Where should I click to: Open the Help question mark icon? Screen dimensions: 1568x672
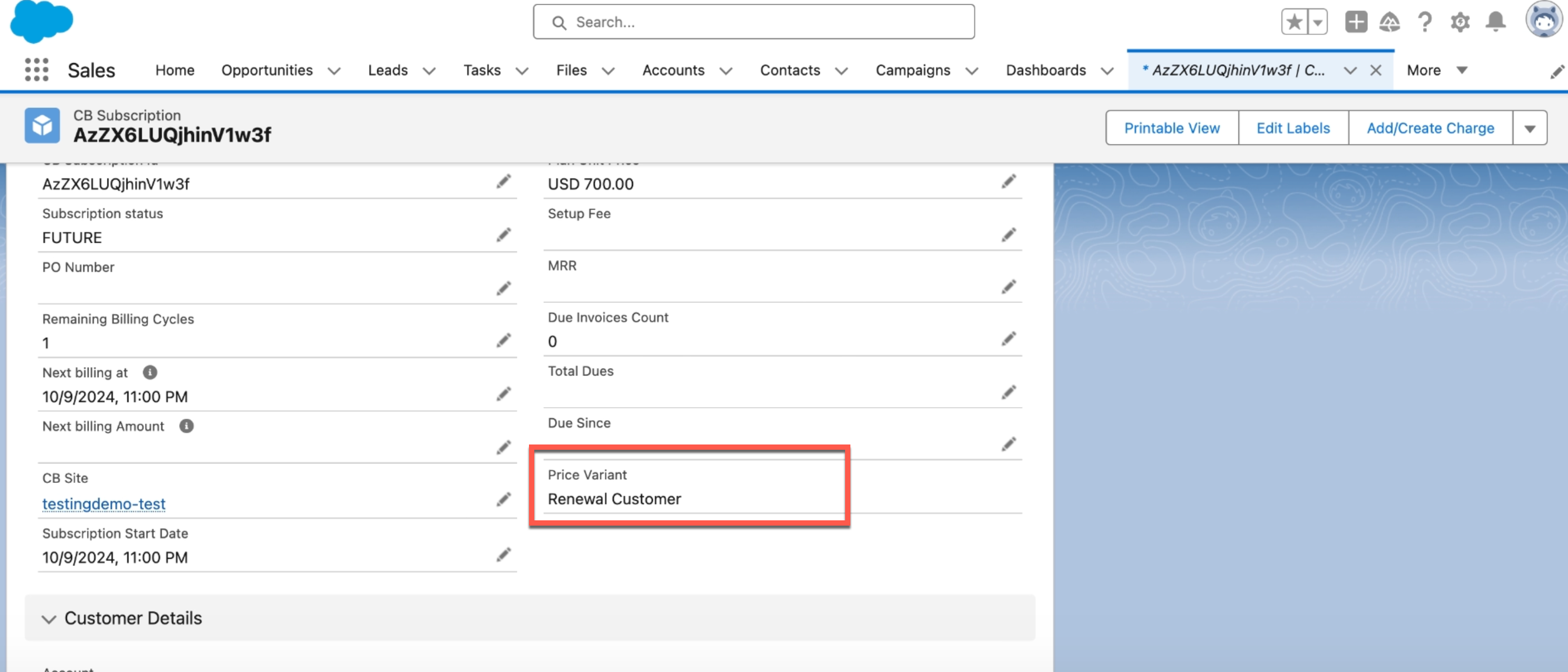click(x=1424, y=23)
